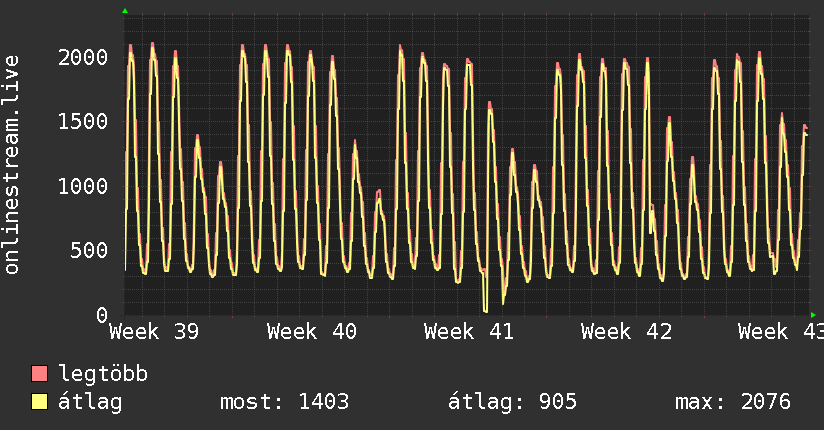Screen dimensions: 824x430
Task: Click the 1000 y-axis value
Action: [83, 186]
